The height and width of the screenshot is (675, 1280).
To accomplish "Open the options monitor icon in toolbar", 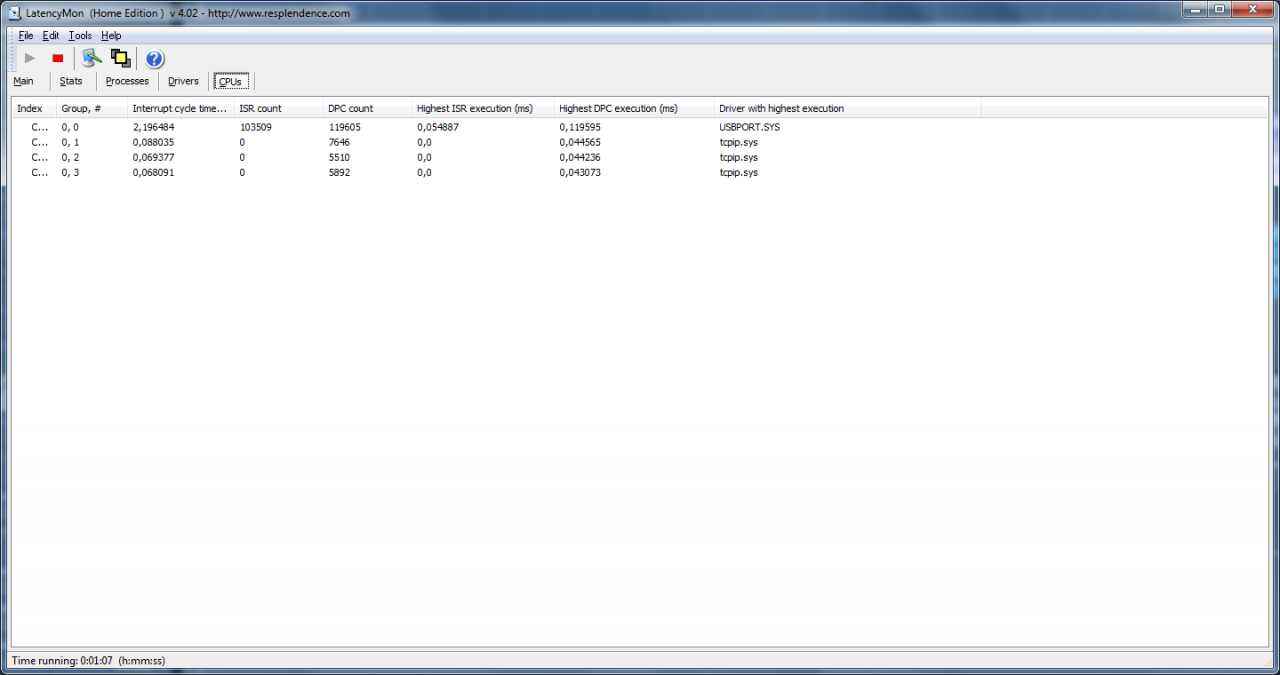I will [x=92, y=59].
